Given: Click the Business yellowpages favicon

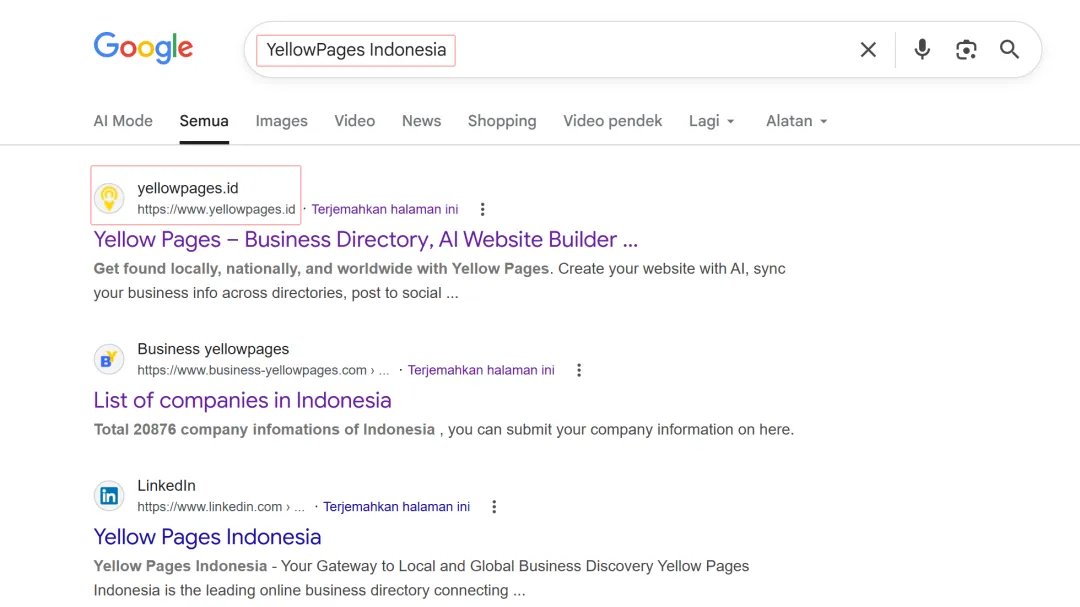Looking at the screenshot, I should 109,359.
